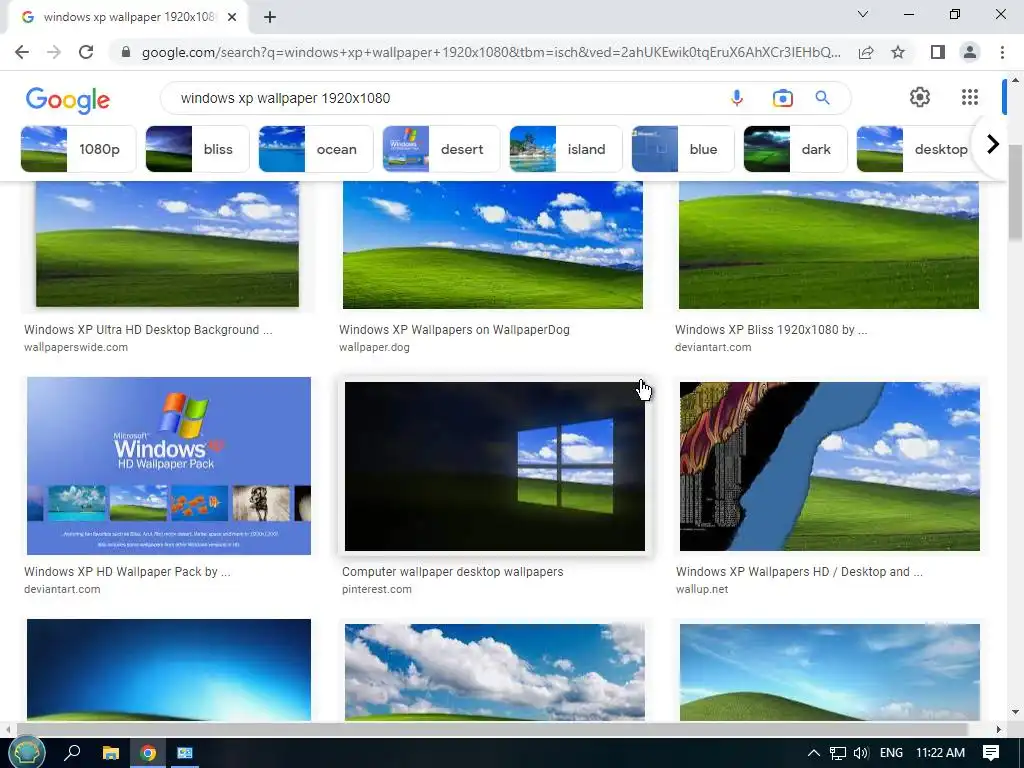The height and width of the screenshot is (768, 1024).
Task: Open the green hill bottom-row thumbnail
Action: click(x=829, y=672)
